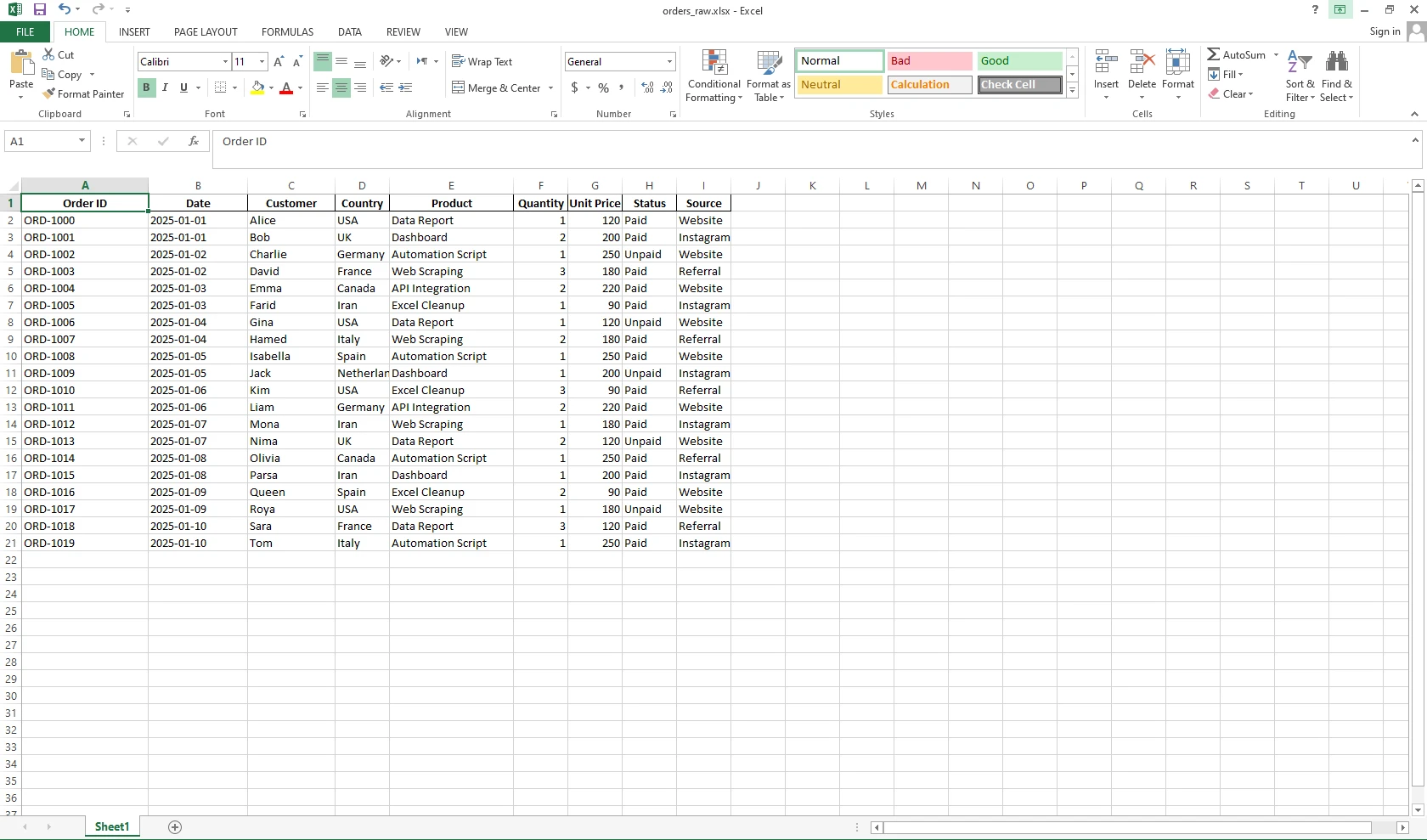The image size is (1427, 840).
Task: Toggle Wrap Text on selected cell
Action: [x=482, y=62]
